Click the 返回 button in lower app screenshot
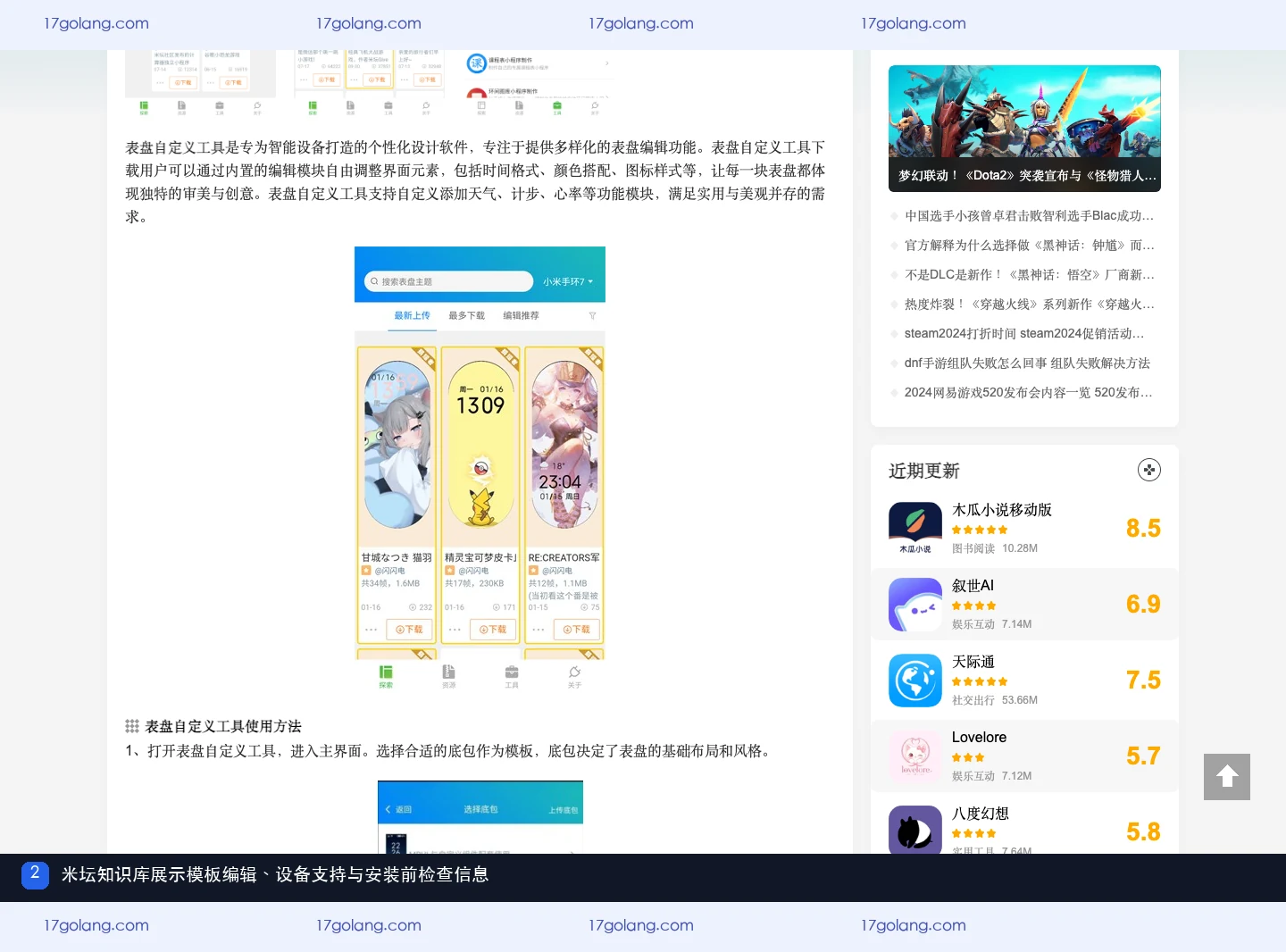Image resolution: width=1286 pixels, height=952 pixels. tap(398, 809)
